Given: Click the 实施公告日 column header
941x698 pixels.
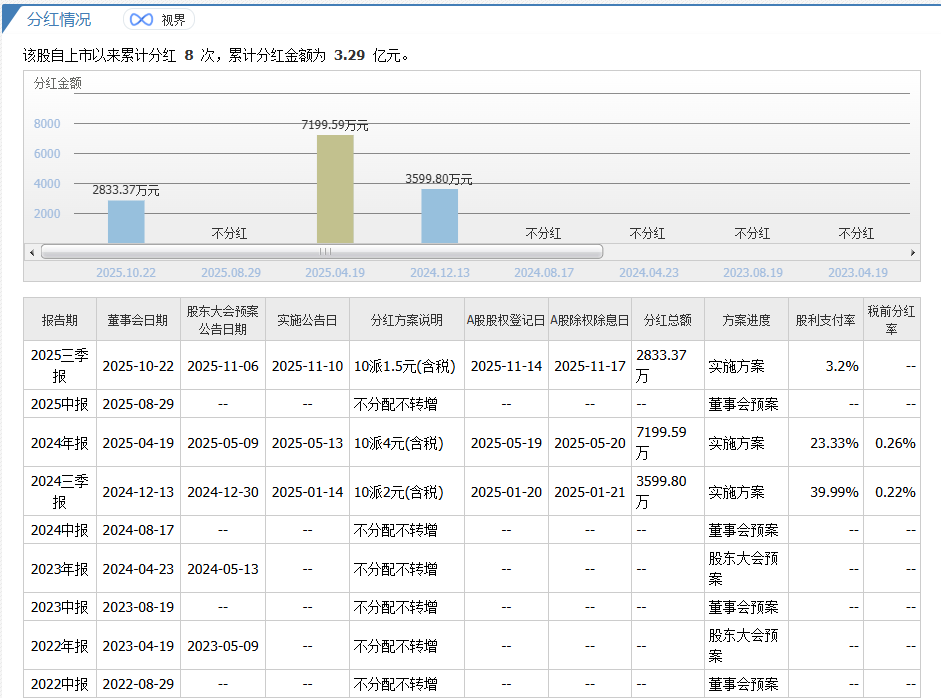Looking at the screenshot, I should coord(307,320).
